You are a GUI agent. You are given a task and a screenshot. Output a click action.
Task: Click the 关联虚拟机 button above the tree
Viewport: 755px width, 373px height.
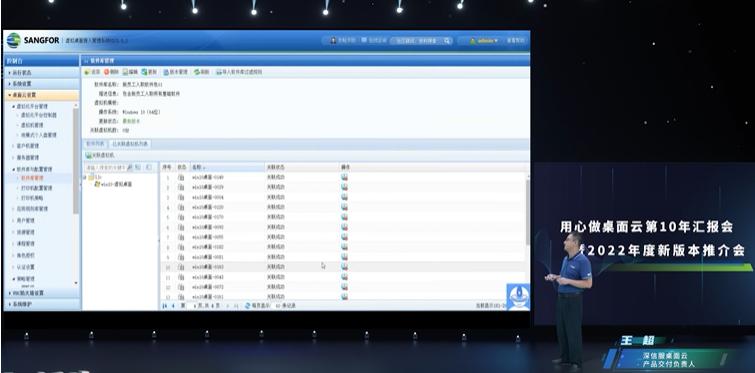(x=100, y=155)
